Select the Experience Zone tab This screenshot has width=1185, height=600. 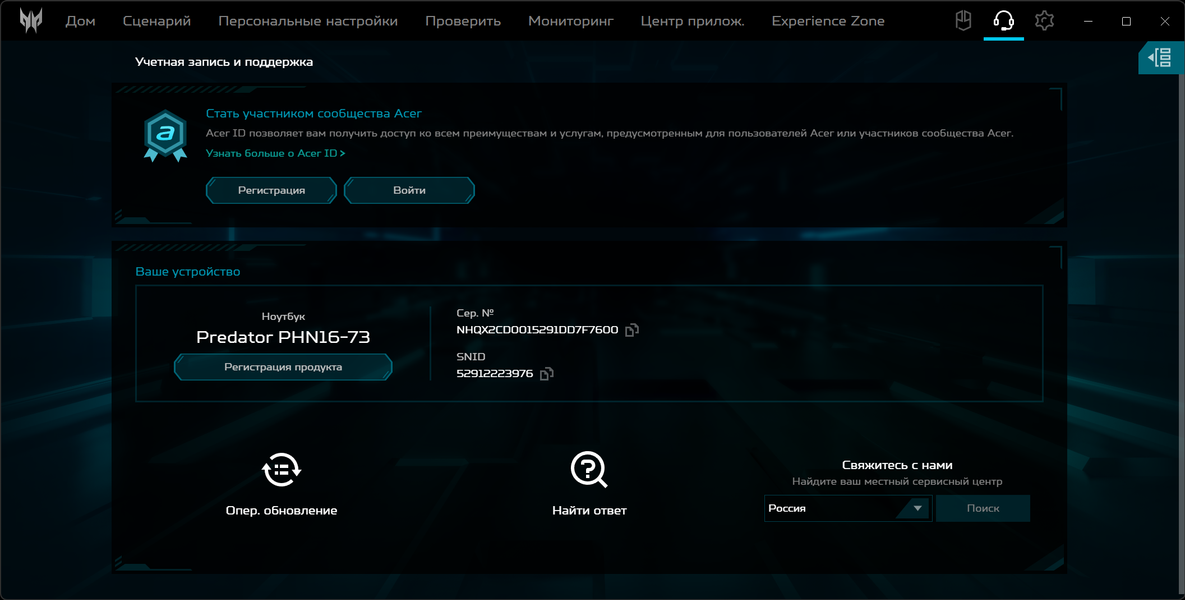[828, 21]
